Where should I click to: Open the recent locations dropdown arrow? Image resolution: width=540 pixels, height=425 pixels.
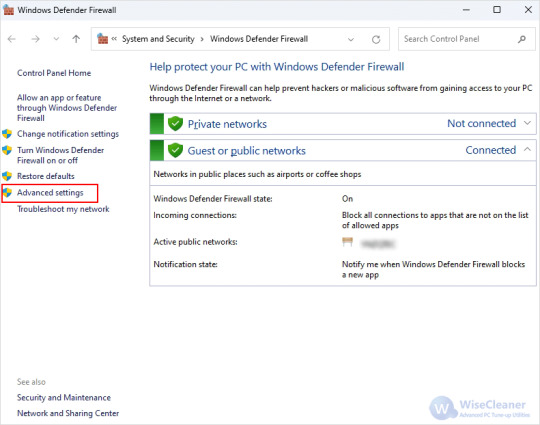56,39
